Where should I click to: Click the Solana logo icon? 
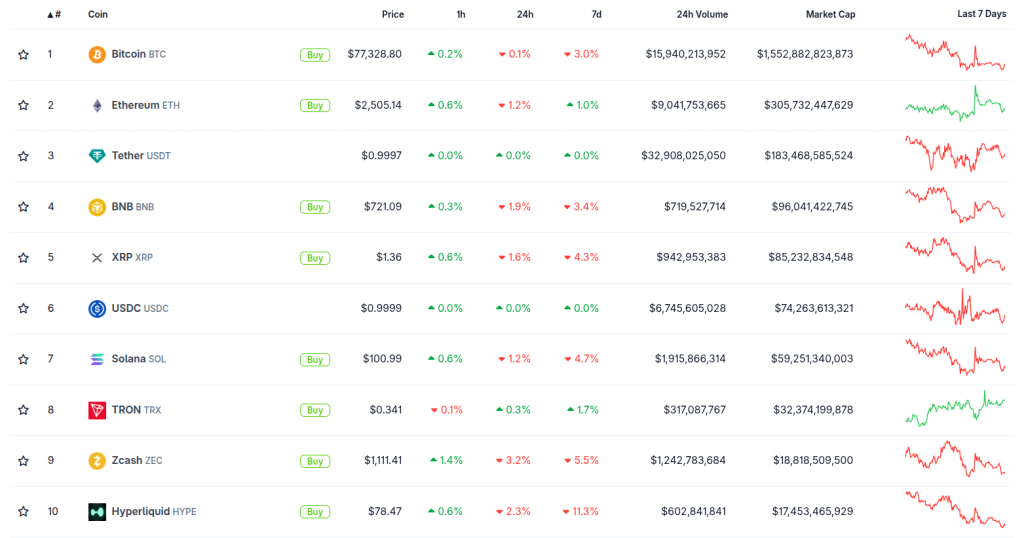pyautogui.click(x=97, y=359)
